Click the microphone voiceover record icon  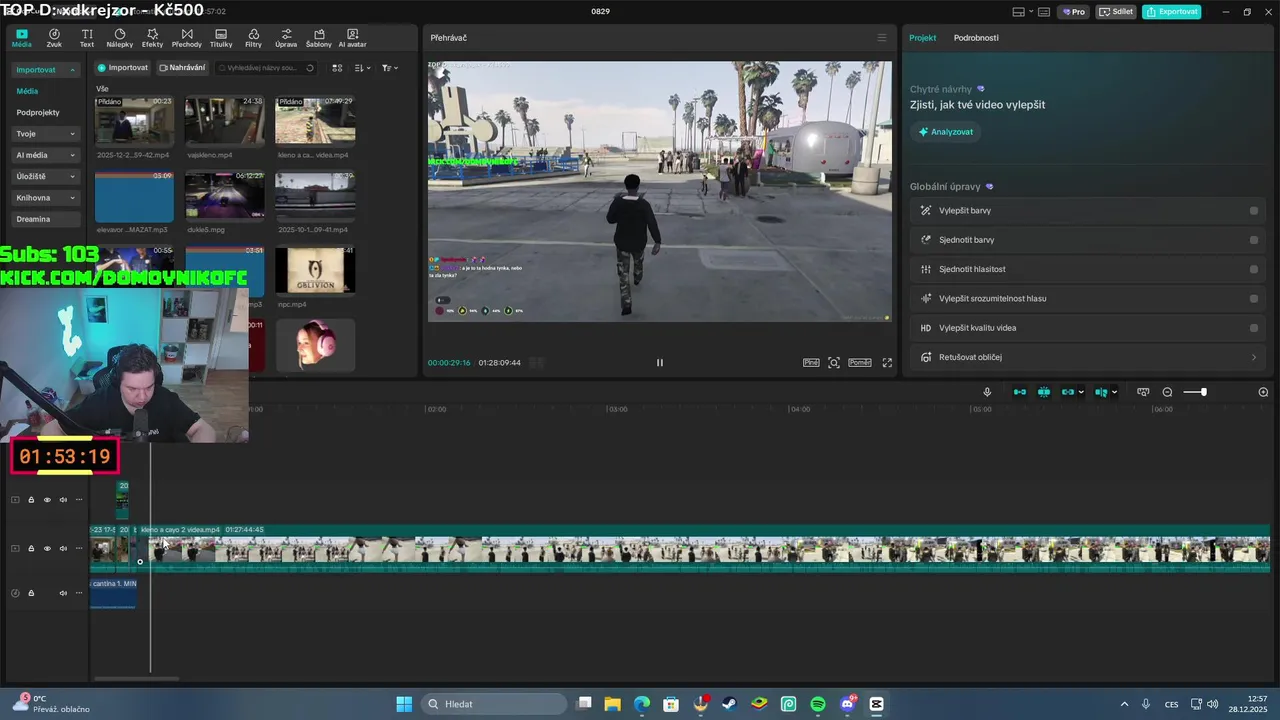pos(987,392)
